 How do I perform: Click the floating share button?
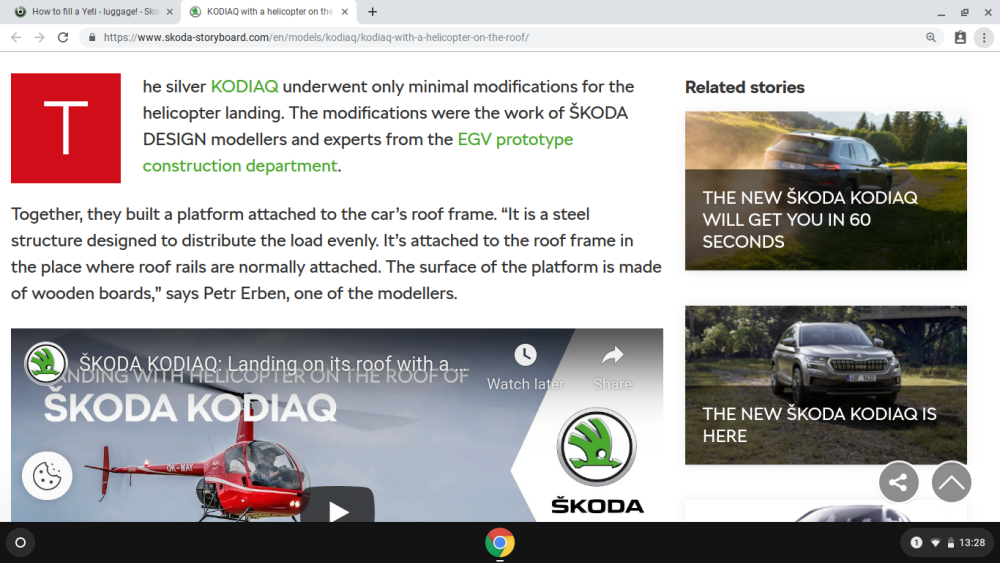[899, 482]
